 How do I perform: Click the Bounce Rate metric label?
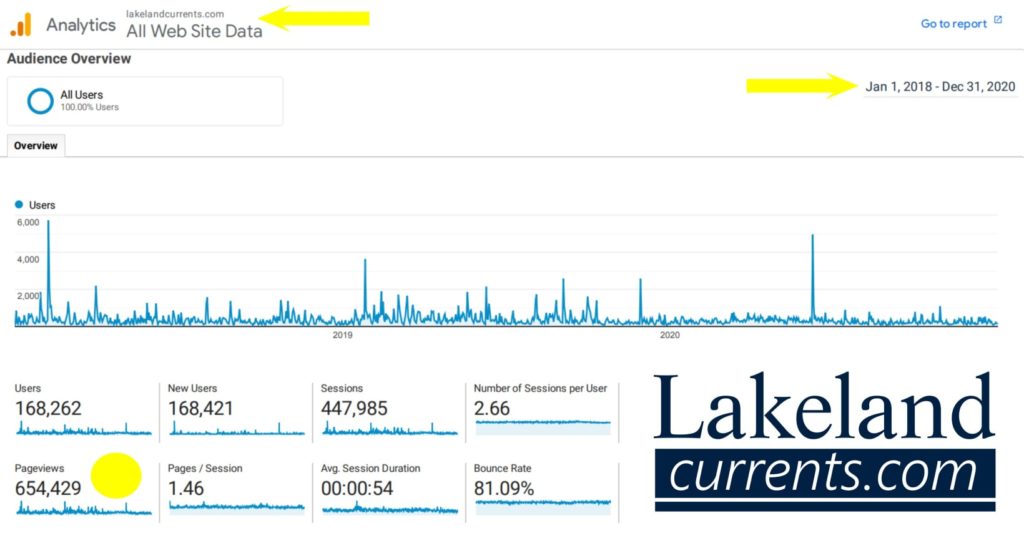pyautogui.click(x=502, y=468)
